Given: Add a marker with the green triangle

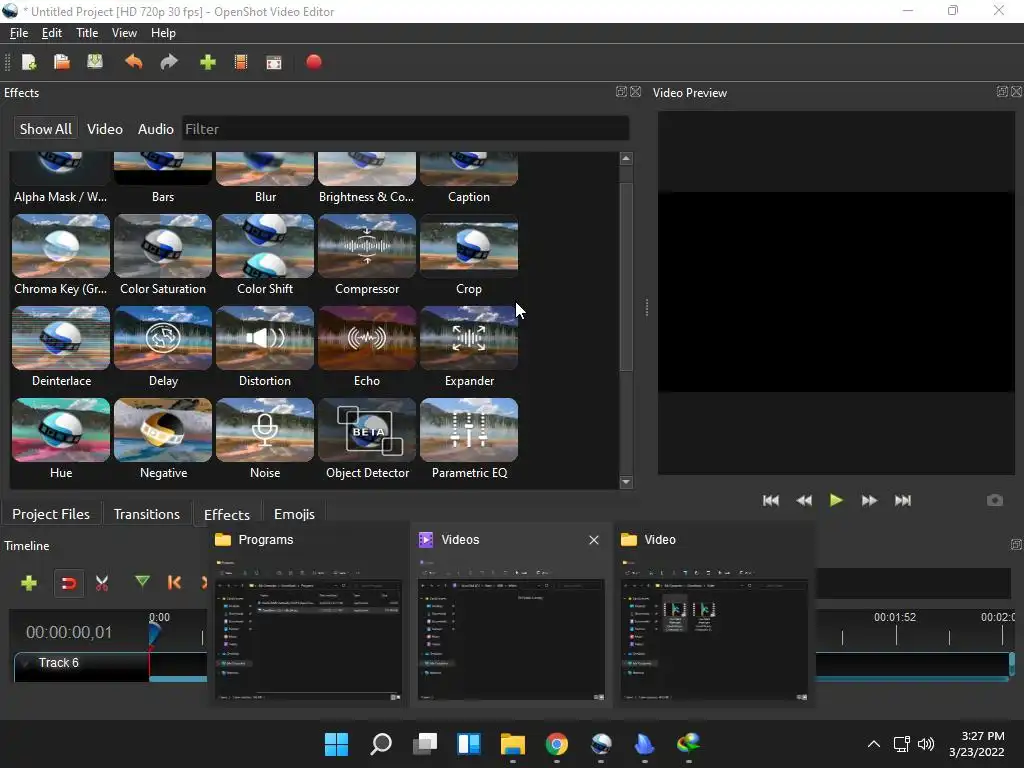Looking at the screenshot, I should click(142, 581).
